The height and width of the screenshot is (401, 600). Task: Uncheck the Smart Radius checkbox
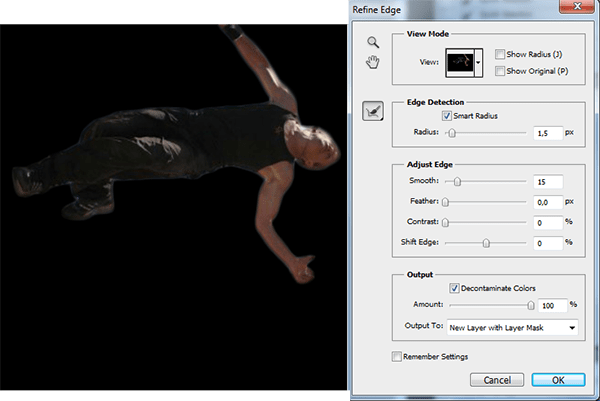[x=447, y=116]
